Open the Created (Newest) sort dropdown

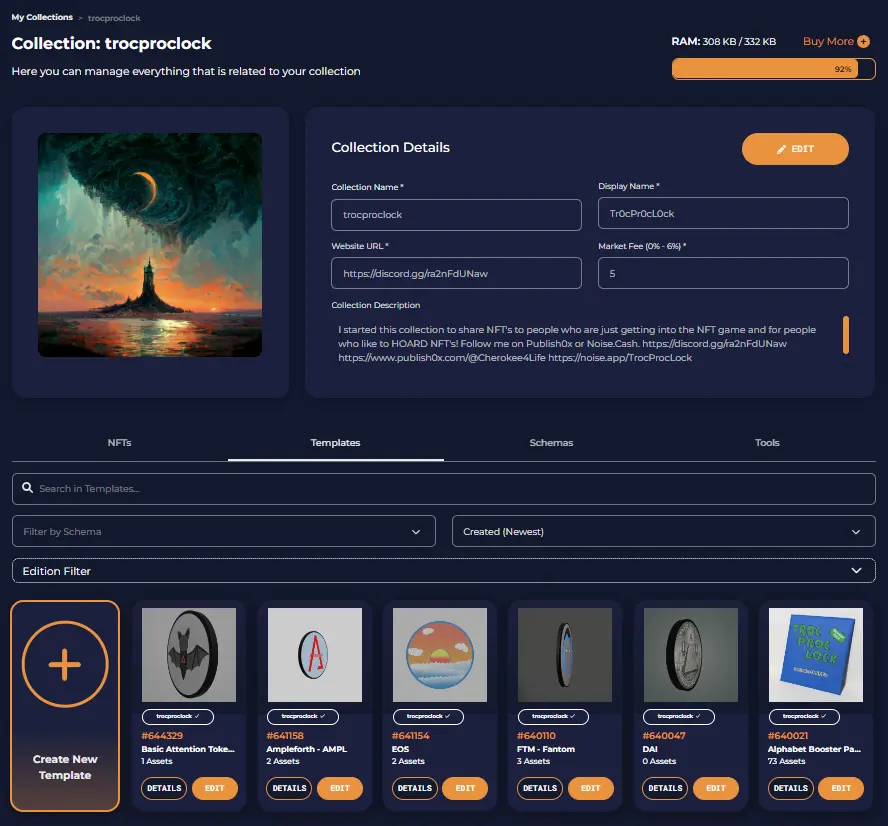point(664,531)
